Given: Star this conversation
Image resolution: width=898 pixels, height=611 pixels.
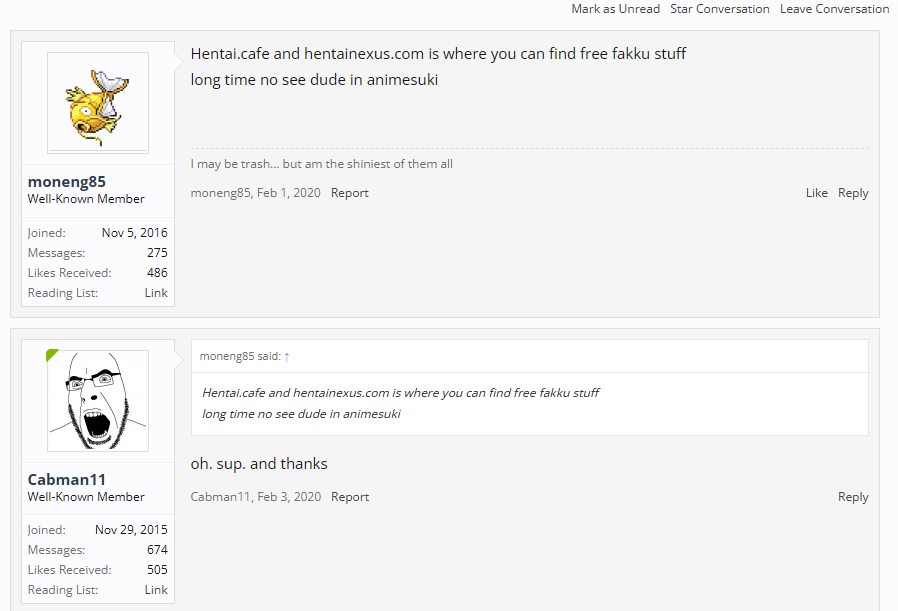Looking at the screenshot, I should coord(720,9).
